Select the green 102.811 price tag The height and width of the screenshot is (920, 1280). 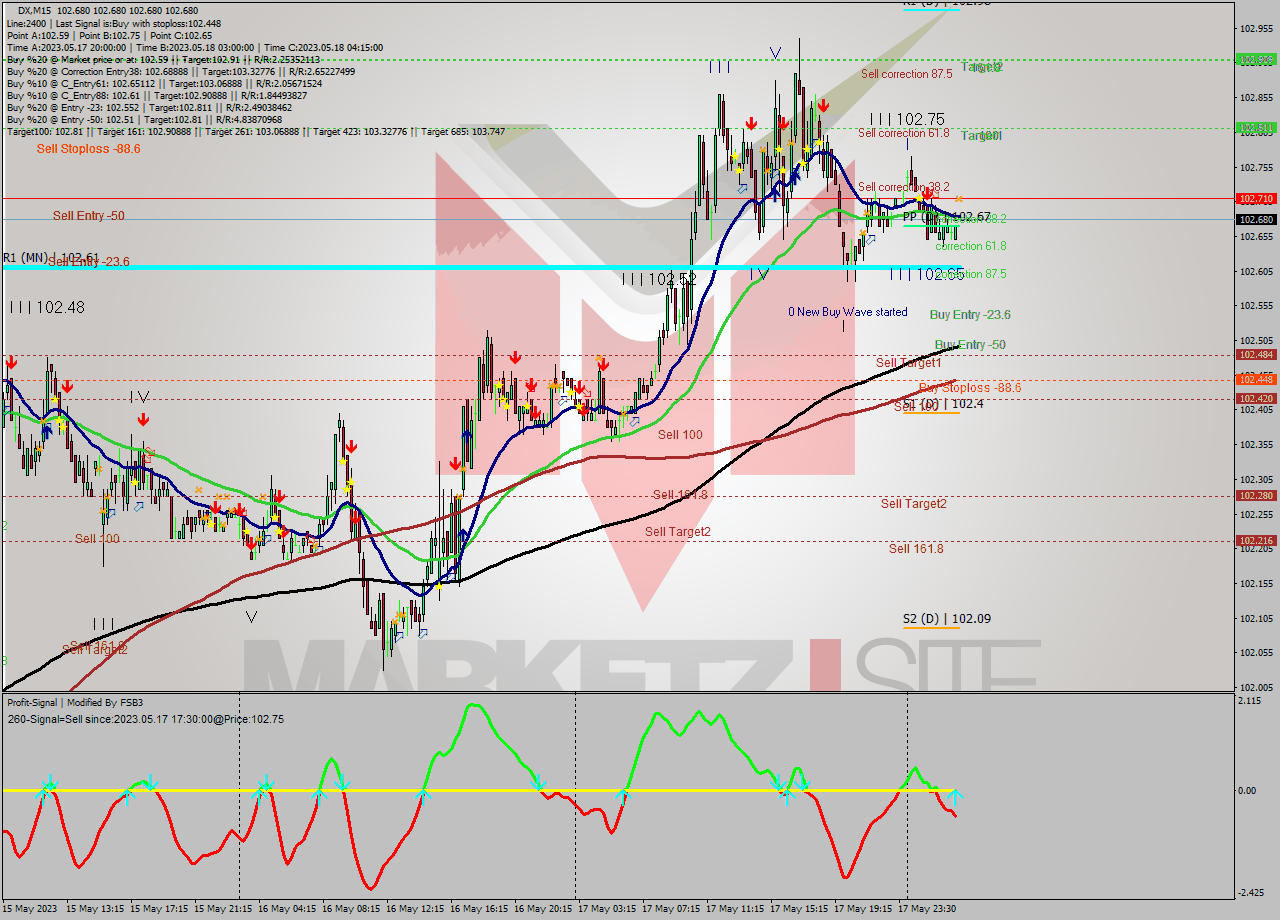click(x=1256, y=127)
